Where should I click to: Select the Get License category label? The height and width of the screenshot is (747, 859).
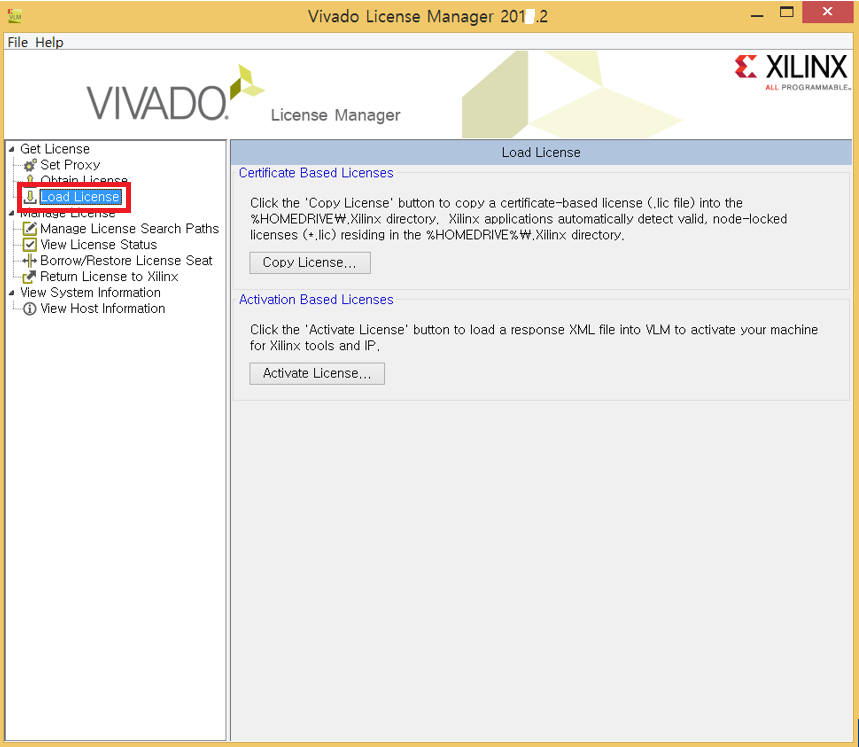(x=55, y=149)
